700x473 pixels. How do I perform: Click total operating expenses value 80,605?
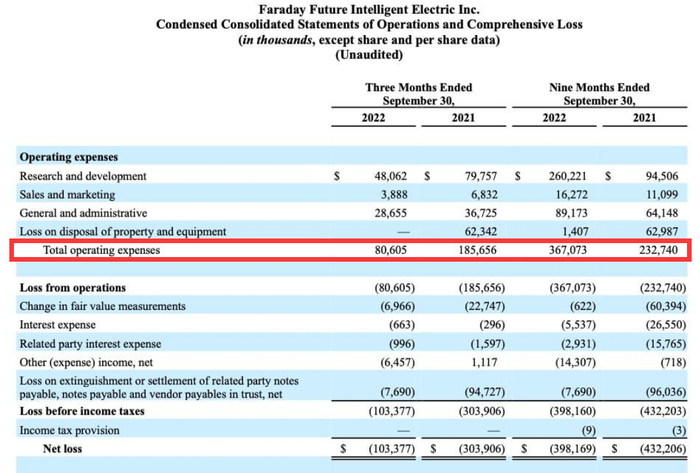tap(391, 250)
